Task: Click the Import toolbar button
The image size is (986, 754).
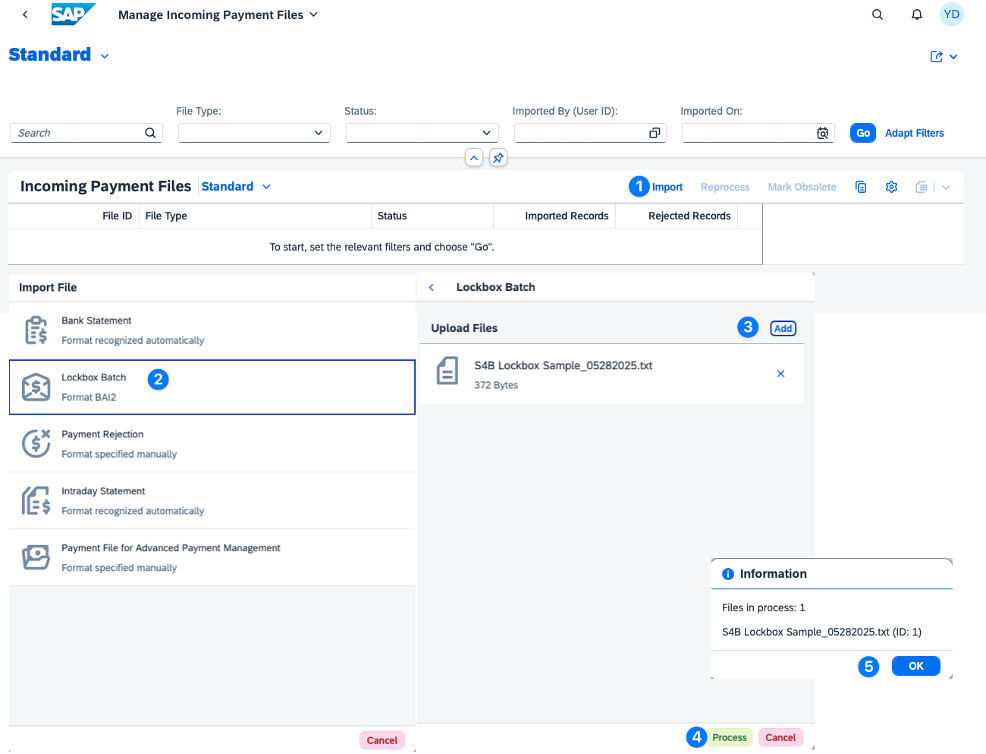Action: click(x=667, y=187)
